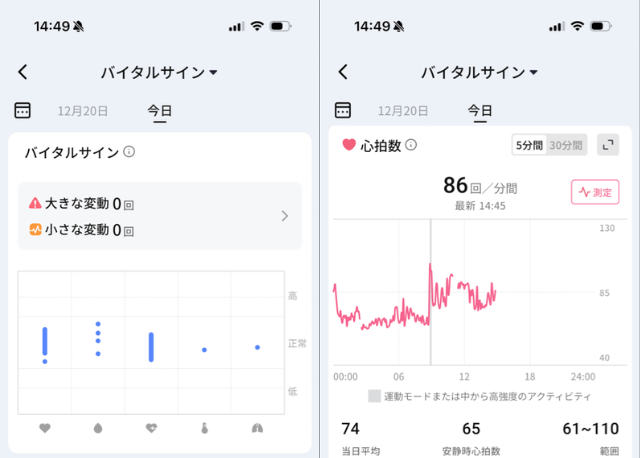The image size is (640, 458).
Task: Tap the vertical time marker on heart rate chart
Action: tap(431, 292)
